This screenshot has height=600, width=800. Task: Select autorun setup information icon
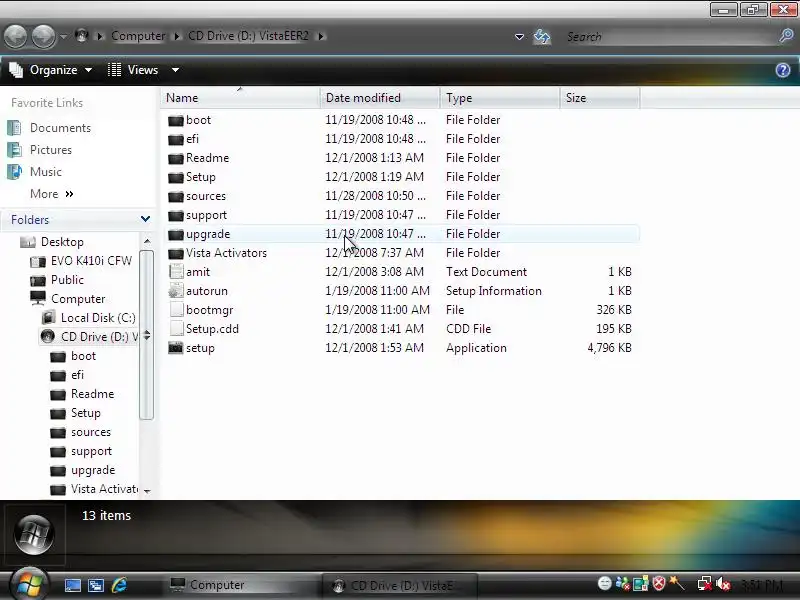pyautogui.click(x=176, y=291)
